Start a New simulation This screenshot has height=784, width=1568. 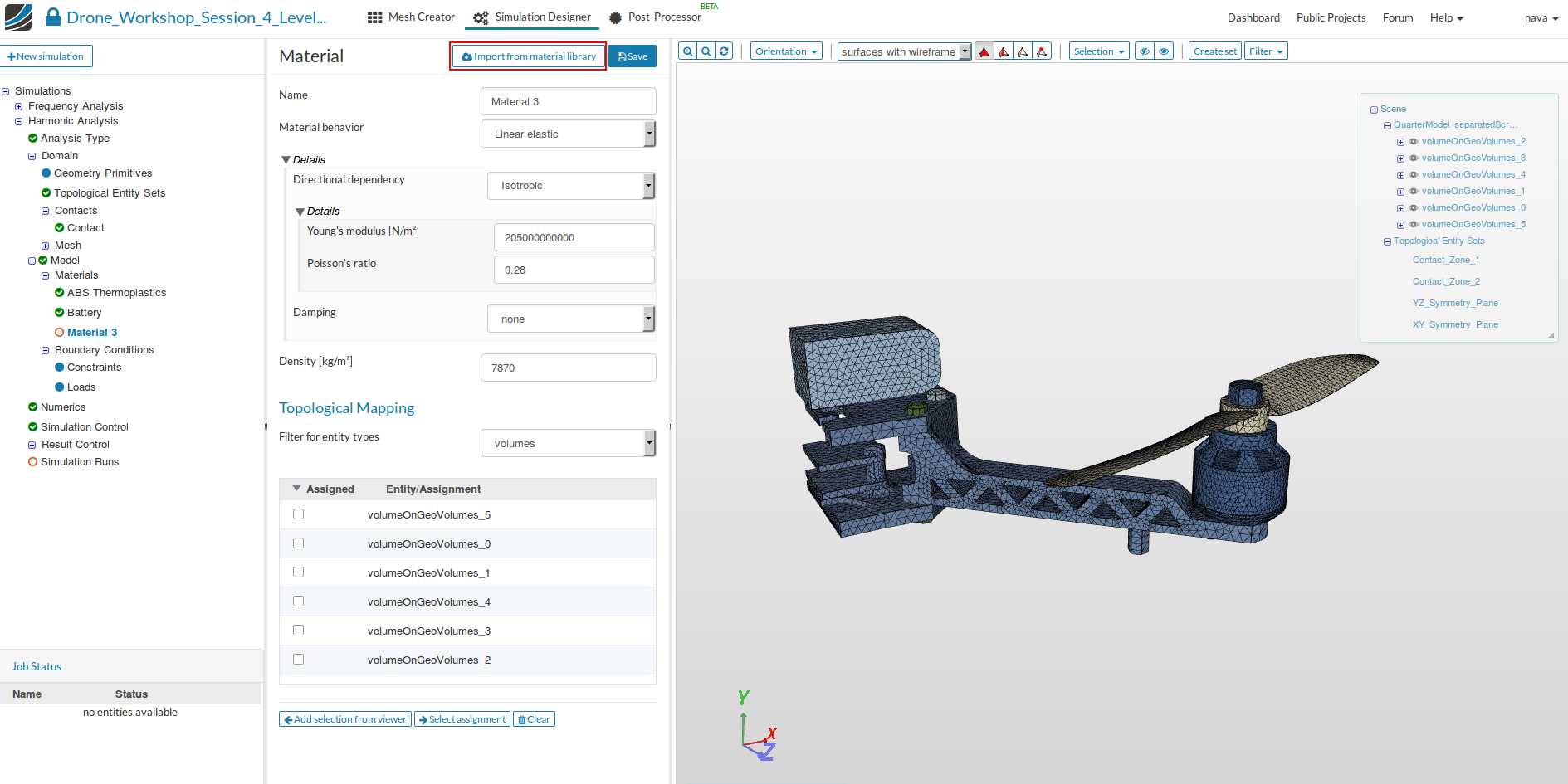click(46, 56)
